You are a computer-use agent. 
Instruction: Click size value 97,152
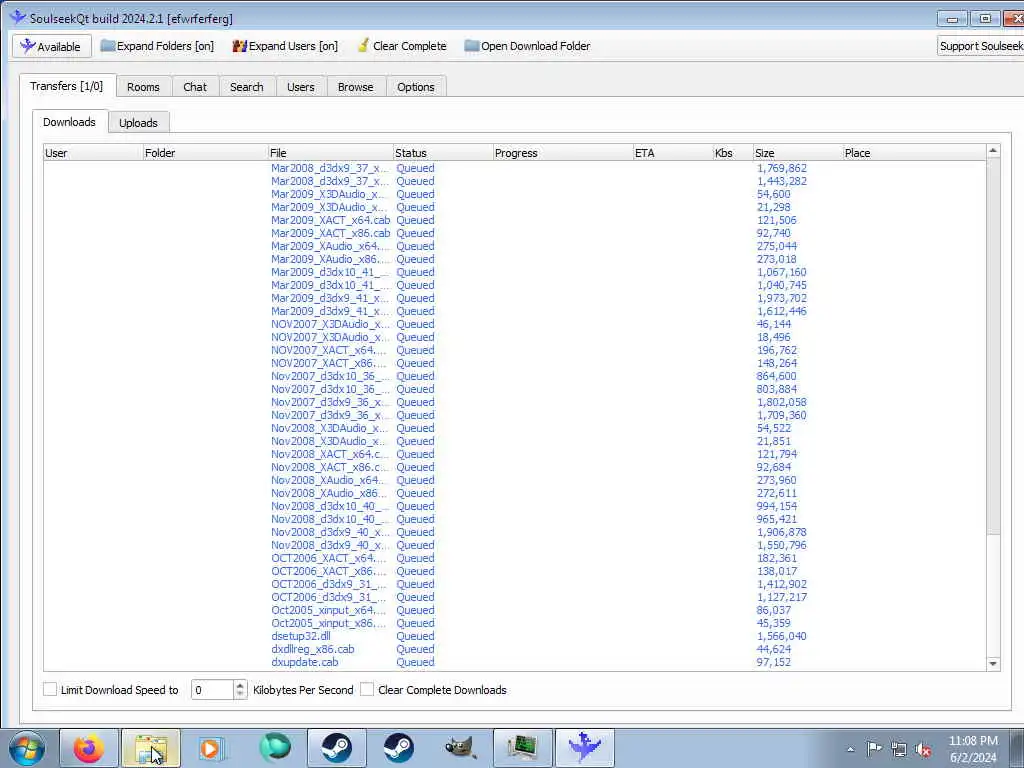(x=774, y=662)
